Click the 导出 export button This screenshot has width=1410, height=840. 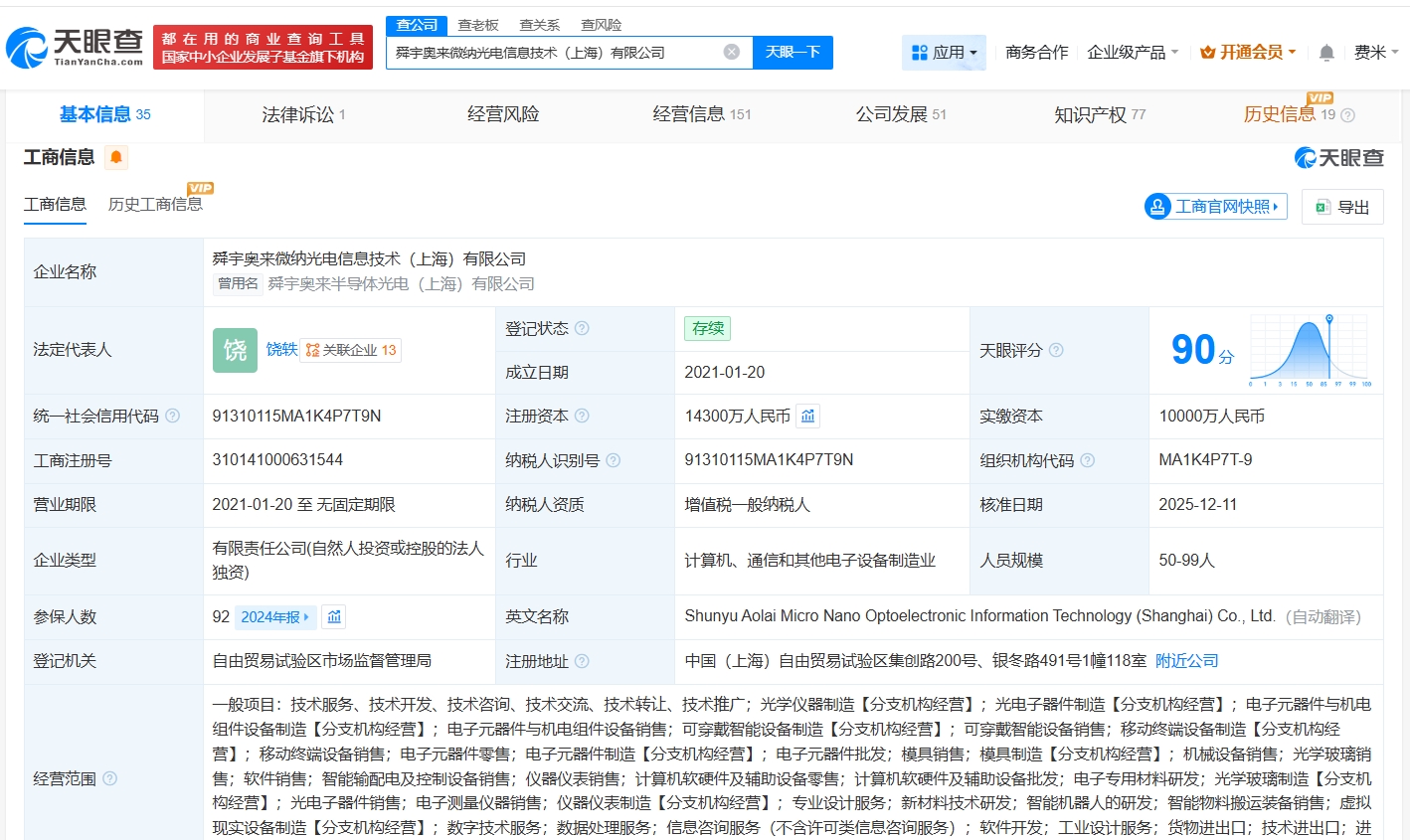(1342, 207)
